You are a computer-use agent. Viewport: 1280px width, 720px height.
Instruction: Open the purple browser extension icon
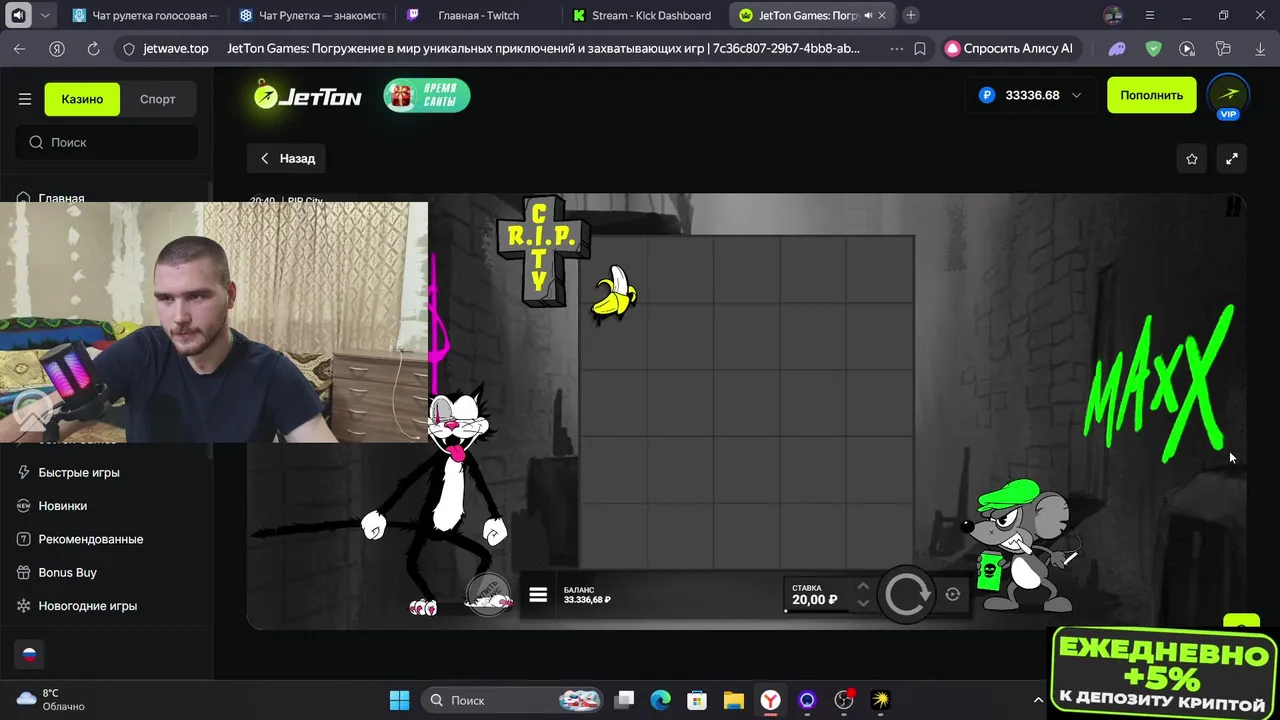(x=1117, y=48)
